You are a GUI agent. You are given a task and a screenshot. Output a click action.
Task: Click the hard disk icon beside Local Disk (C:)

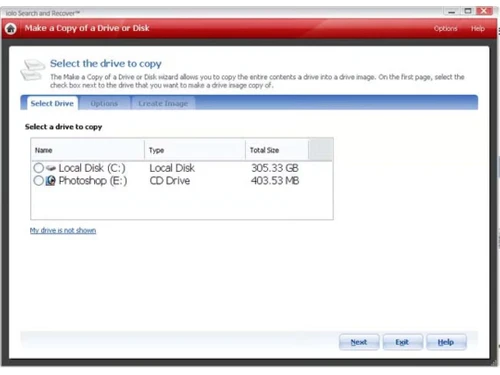click(x=51, y=168)
